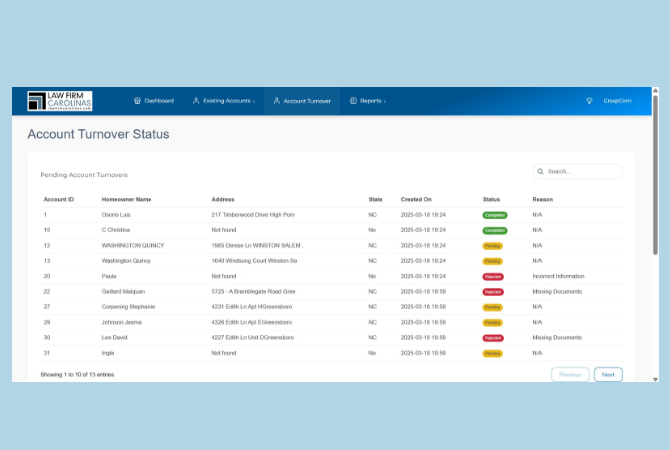Click the Rejected status badge for Paula
Screen dimensions: 670x450
point(493,276)
